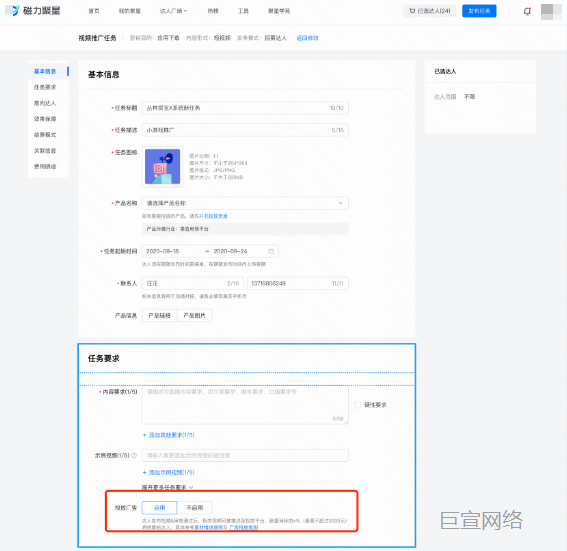Image resolution: width=567 pixels, height=551 pixels.
Task: Click the plus icon to add another requirement
Action: click(145, 435)
